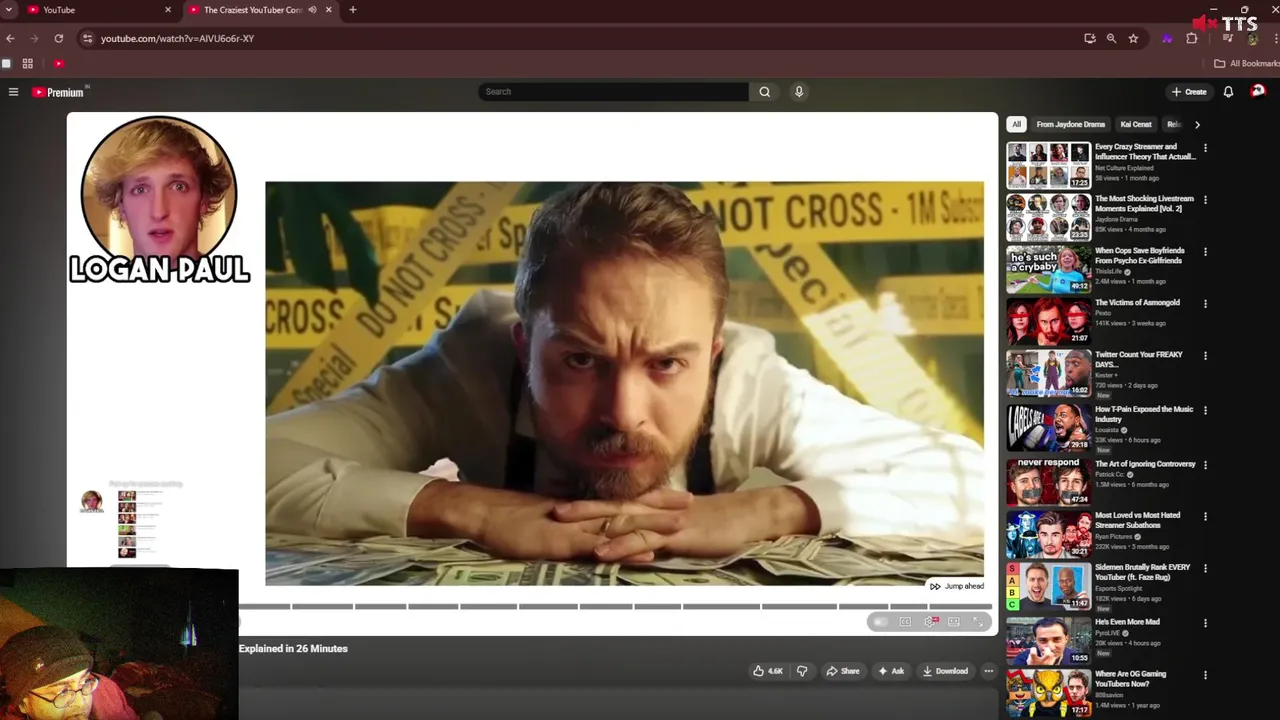Open the purple extension icon in toolbar
The height and width of the screenshot is (720, 1280).
click(x=1167, y=38)
